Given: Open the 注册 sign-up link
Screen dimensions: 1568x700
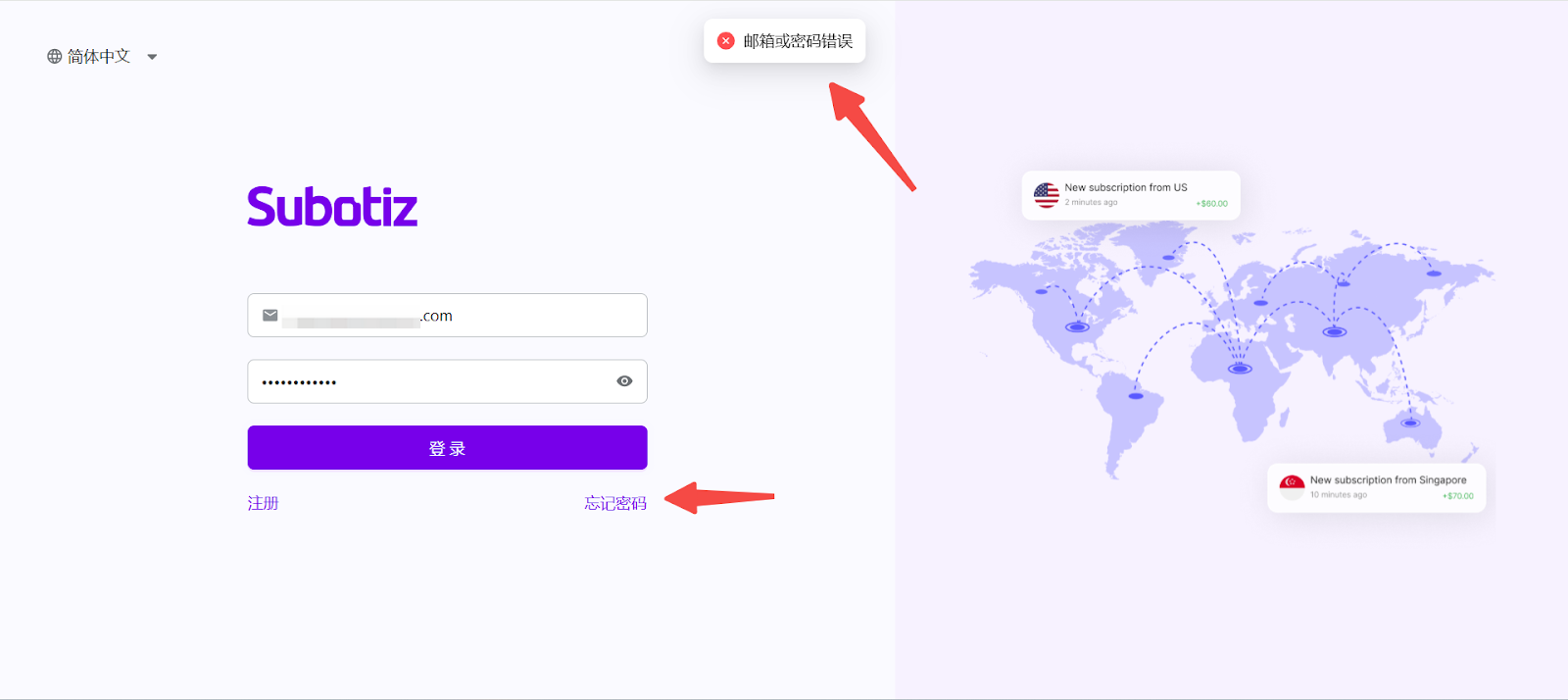Looking at the screenshot, I should coord(263,503).
